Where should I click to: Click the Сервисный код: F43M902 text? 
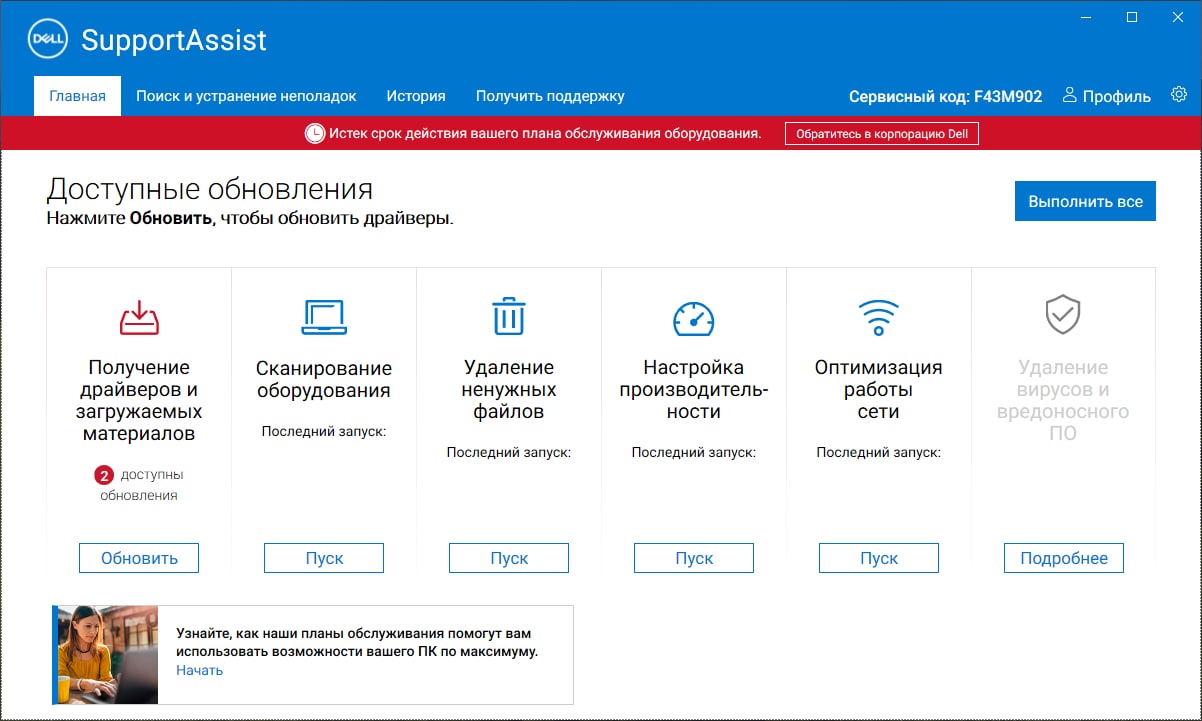[945, 97]
